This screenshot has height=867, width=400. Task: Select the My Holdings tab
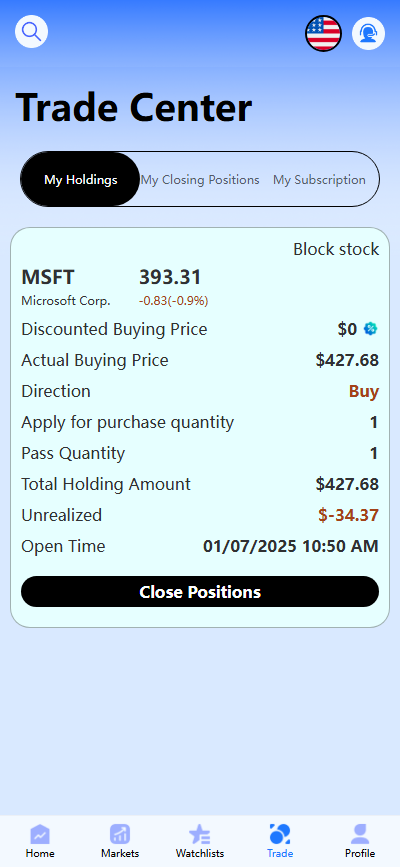point(81,180)
